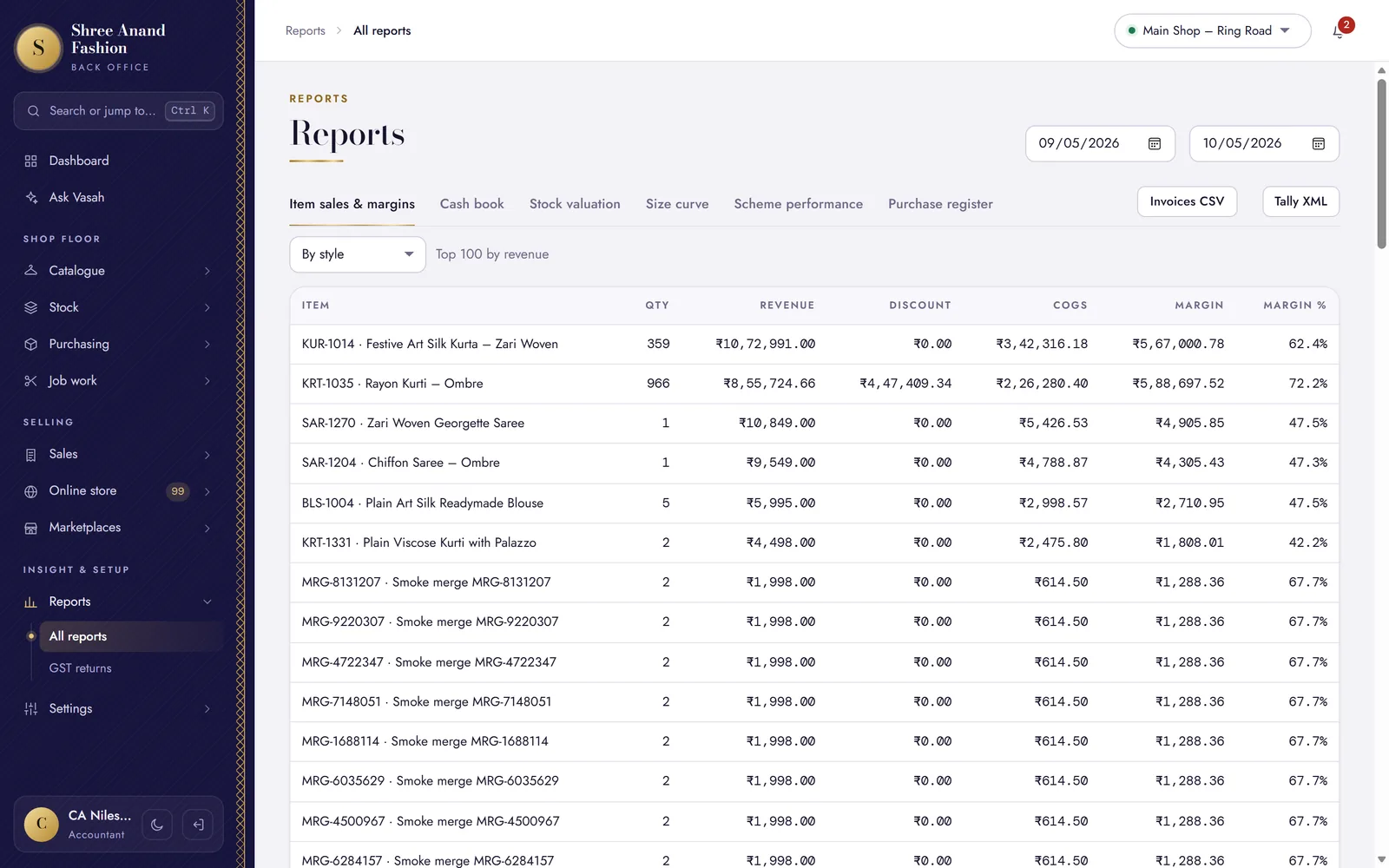
Task: Expand the Purchasing chevron
Action: pos(207,345)
